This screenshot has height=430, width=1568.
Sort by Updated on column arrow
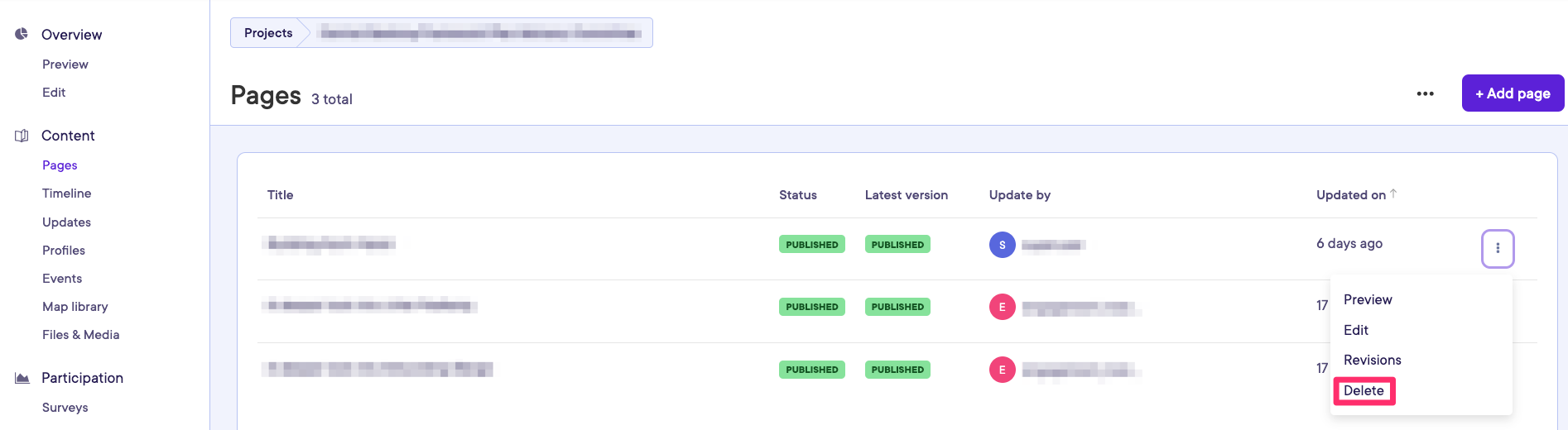1393,193
